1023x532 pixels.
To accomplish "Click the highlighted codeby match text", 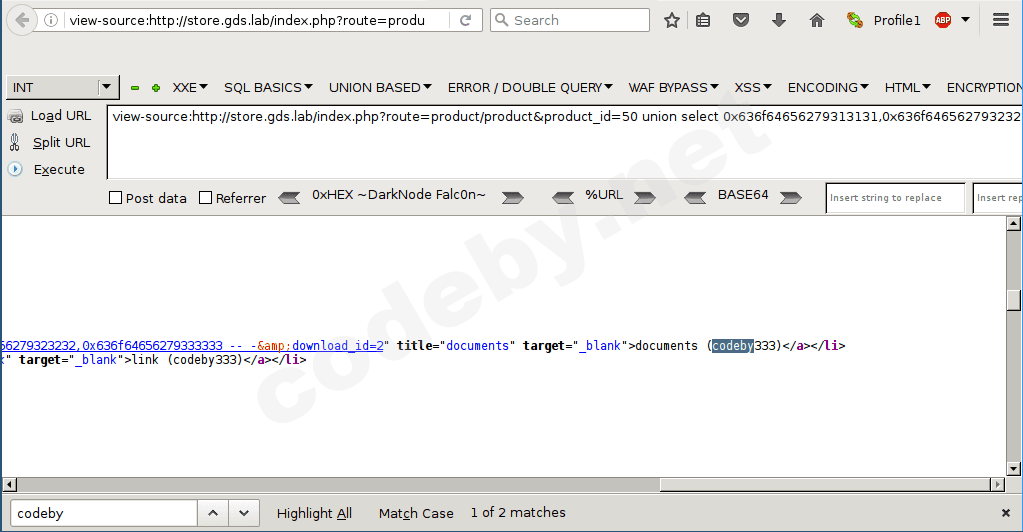I will pos(733,346).
